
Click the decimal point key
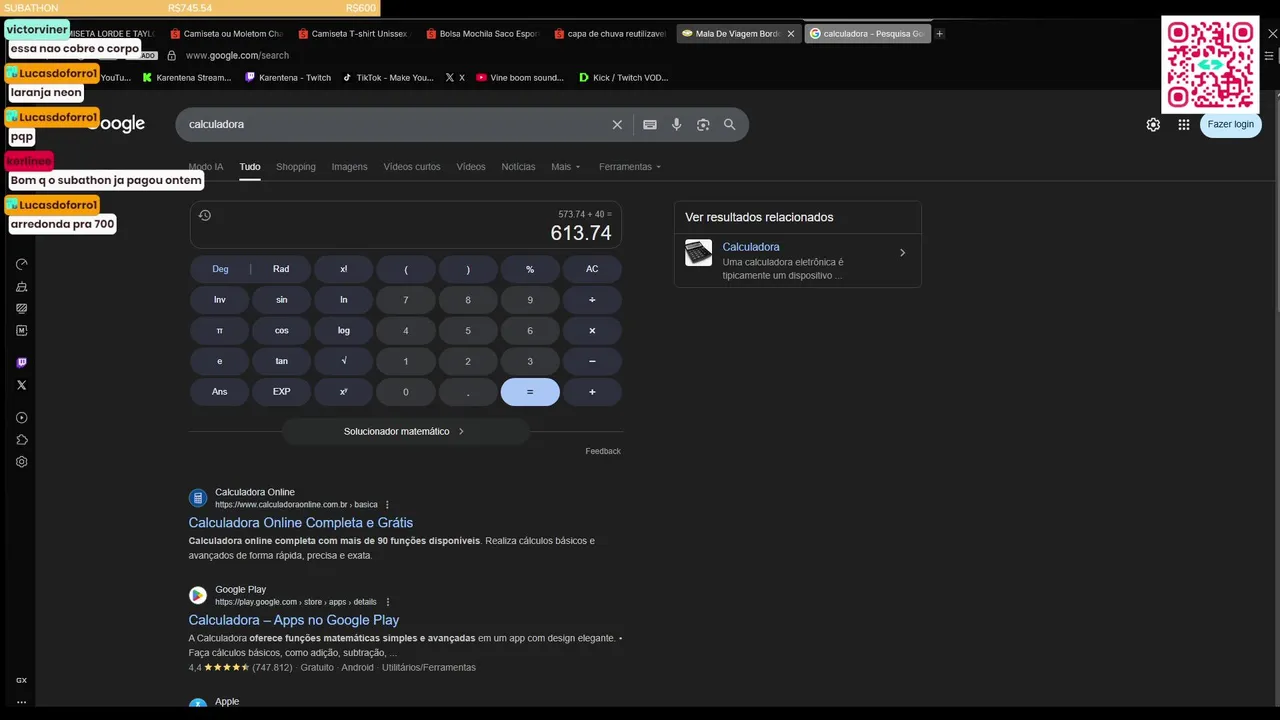coord(467,392)
